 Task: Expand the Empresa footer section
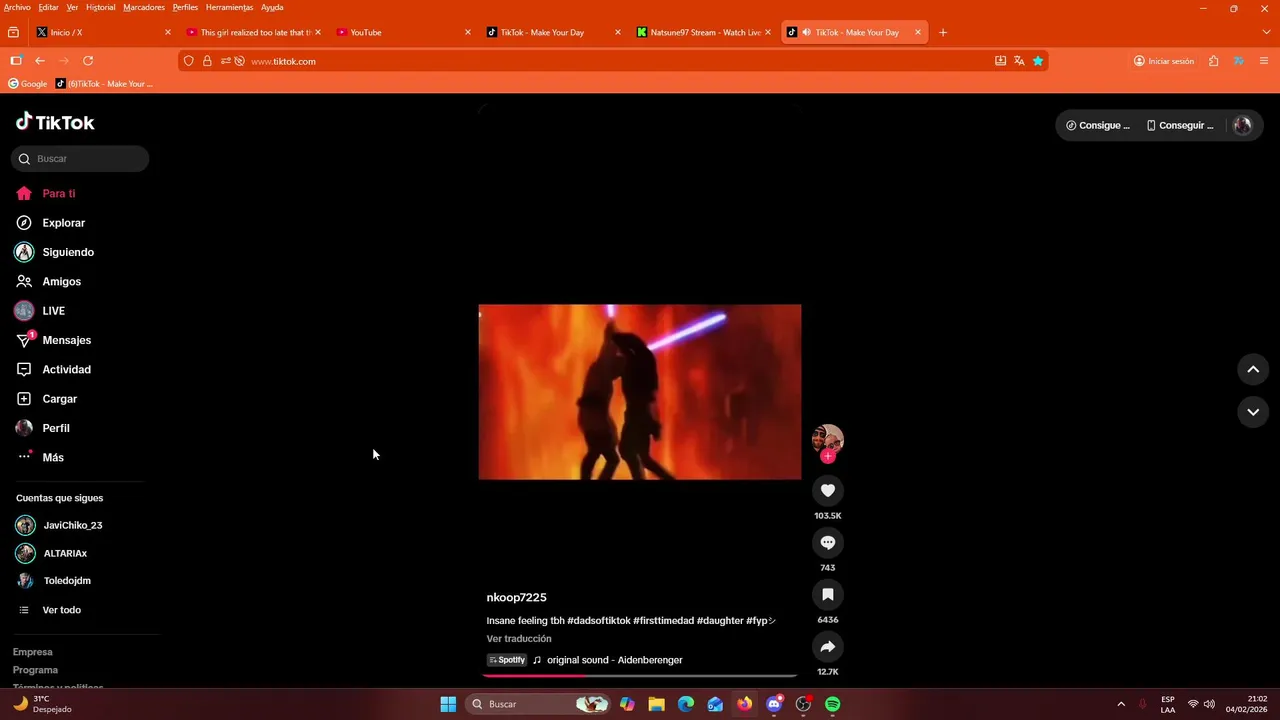pos(33,652)
